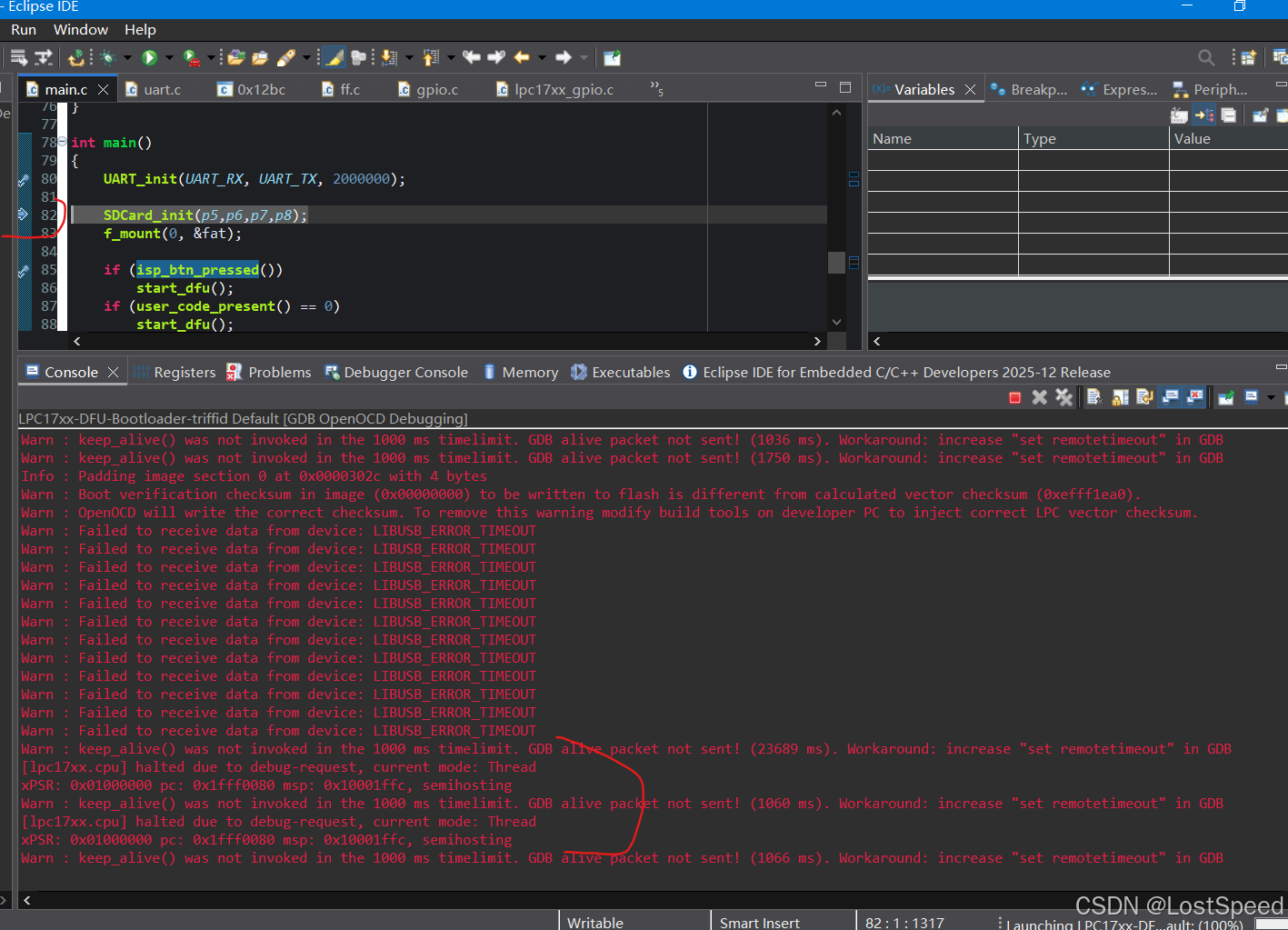
Task: Click the Run Last Tool icon with red toolbox
Action: 191,57
